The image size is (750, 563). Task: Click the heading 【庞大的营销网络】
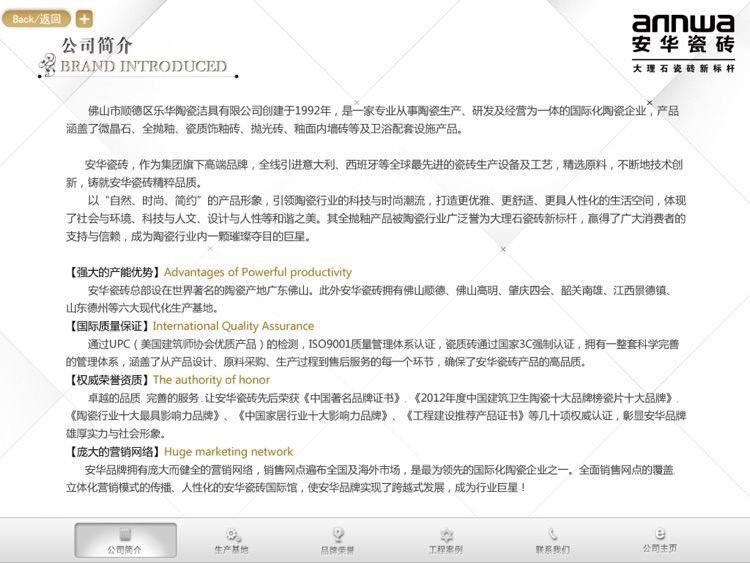click(x=114, y=452)
